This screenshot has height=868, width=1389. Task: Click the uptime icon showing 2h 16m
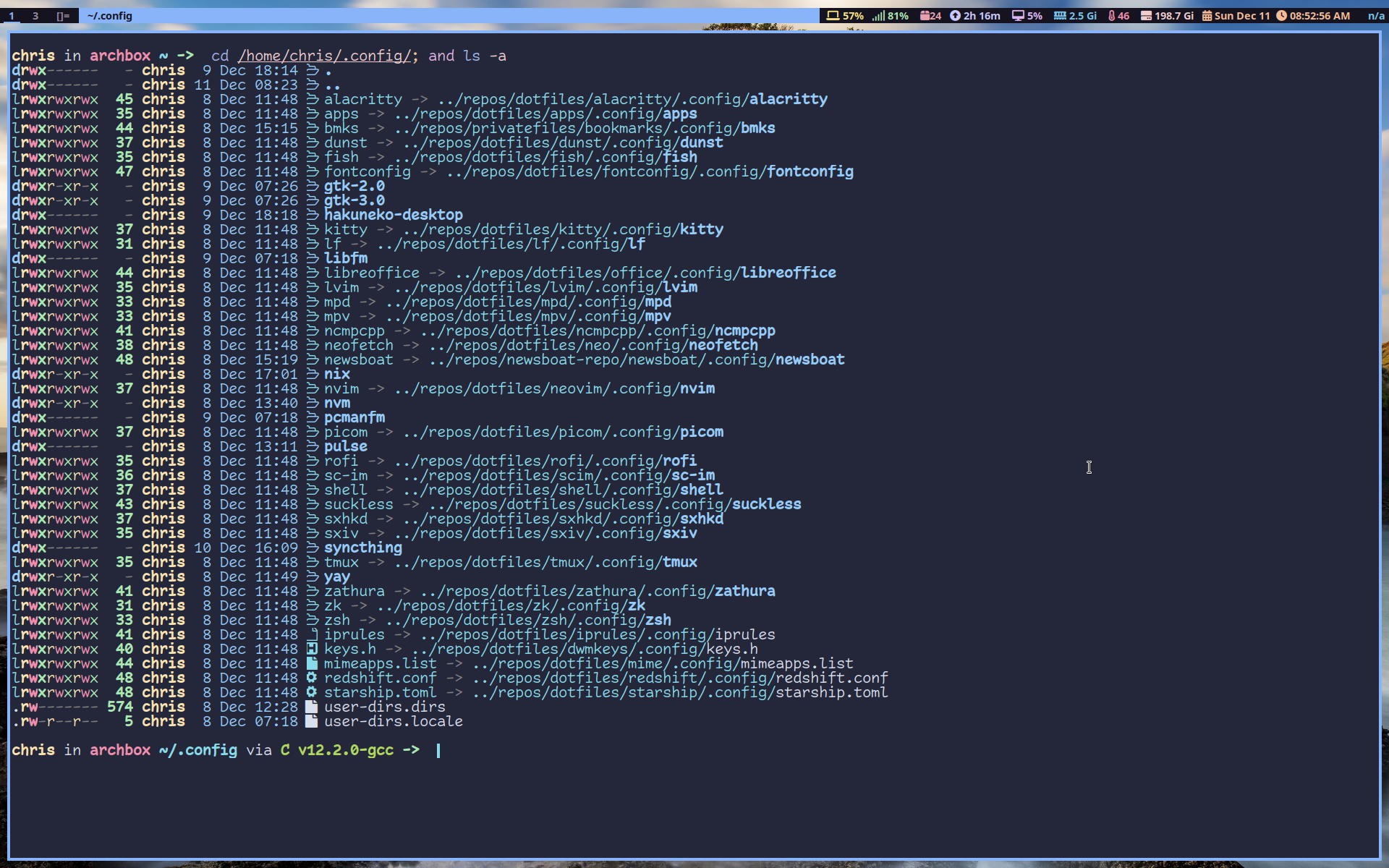point(955,16)
